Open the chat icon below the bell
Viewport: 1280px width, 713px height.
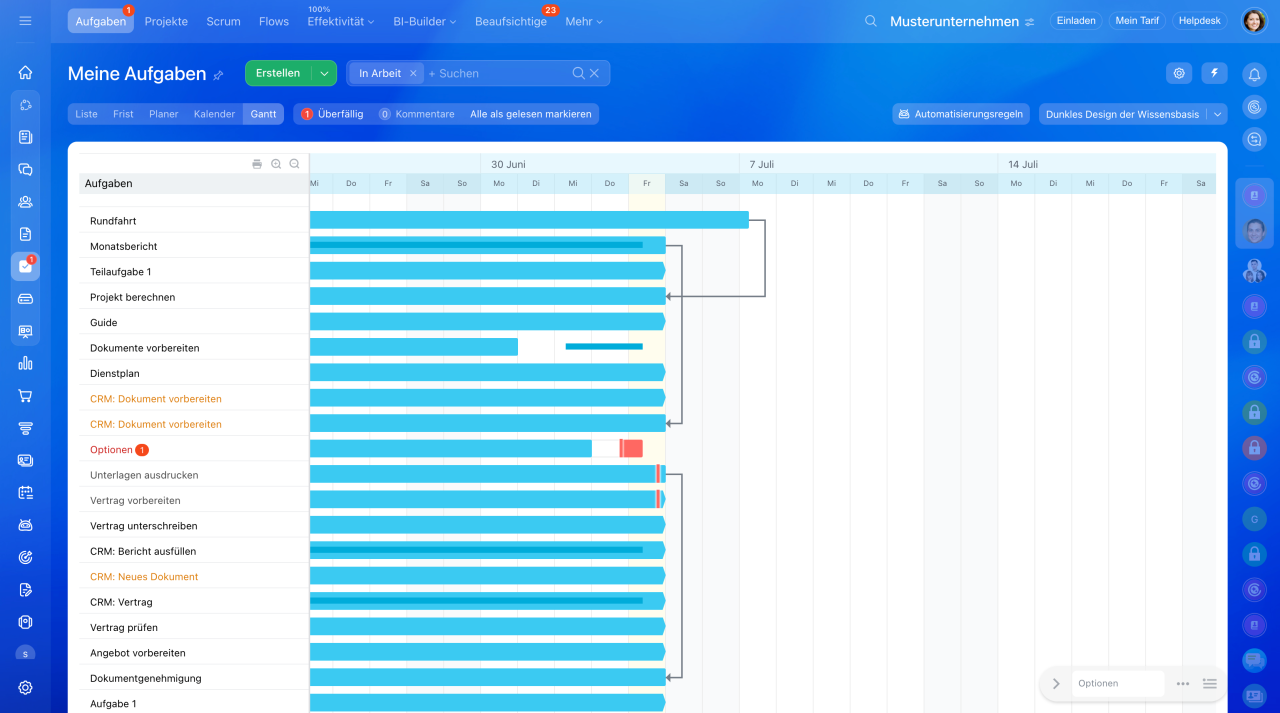[x=1254, y=139]
